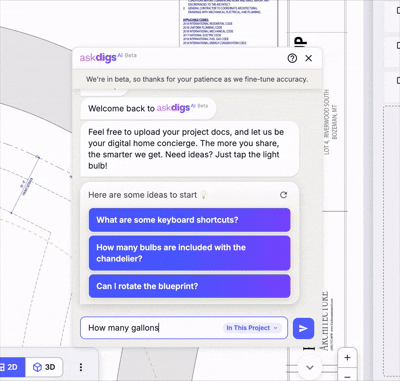The width and height of the screenshot is (400, 381).
Task: Click the light bulb ideas icon
Action: (204, 195)
